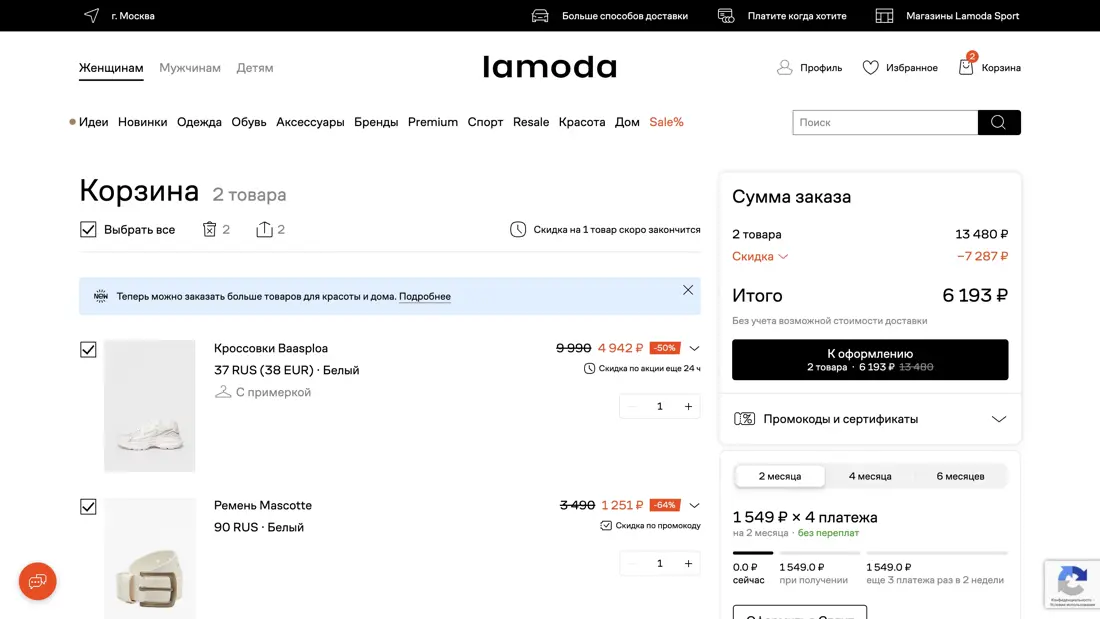The width and height of the screenshot is (1100, 619).
Task: Click the share icon next to trash
Action: (265, 229)
